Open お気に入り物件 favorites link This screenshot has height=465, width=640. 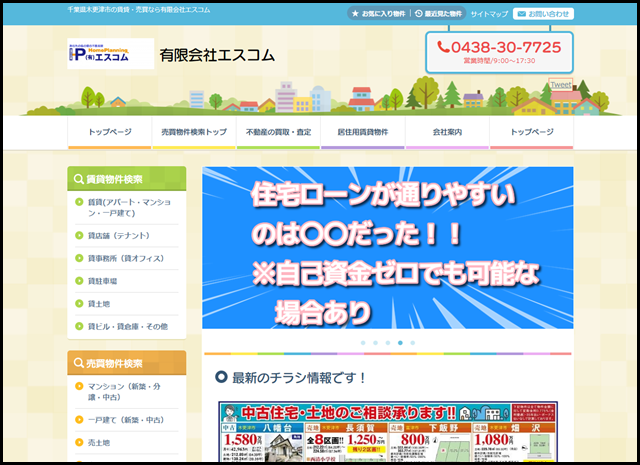[378, 13]
